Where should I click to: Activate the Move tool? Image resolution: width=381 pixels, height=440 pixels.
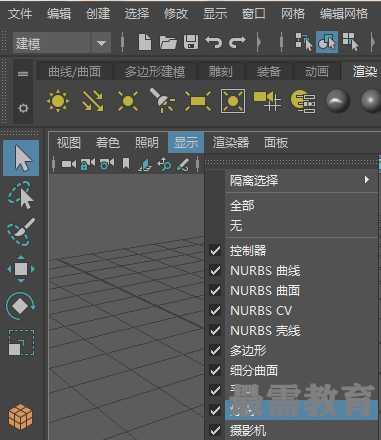[21, 269]
